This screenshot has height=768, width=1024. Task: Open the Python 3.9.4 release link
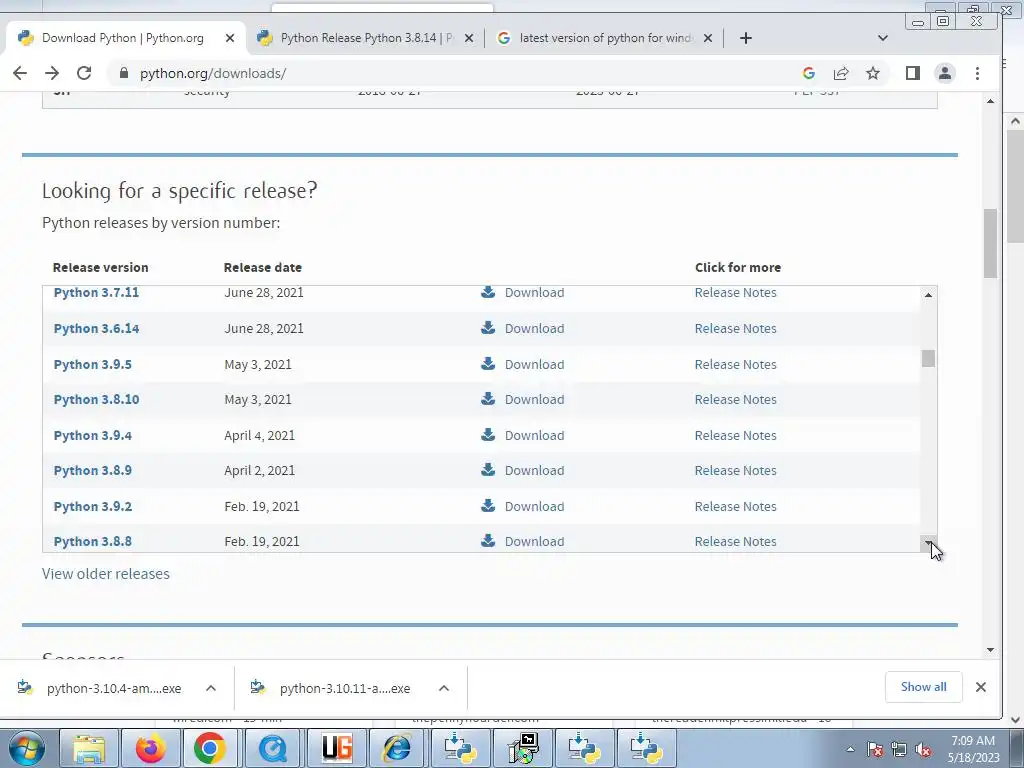pos(92,436)
